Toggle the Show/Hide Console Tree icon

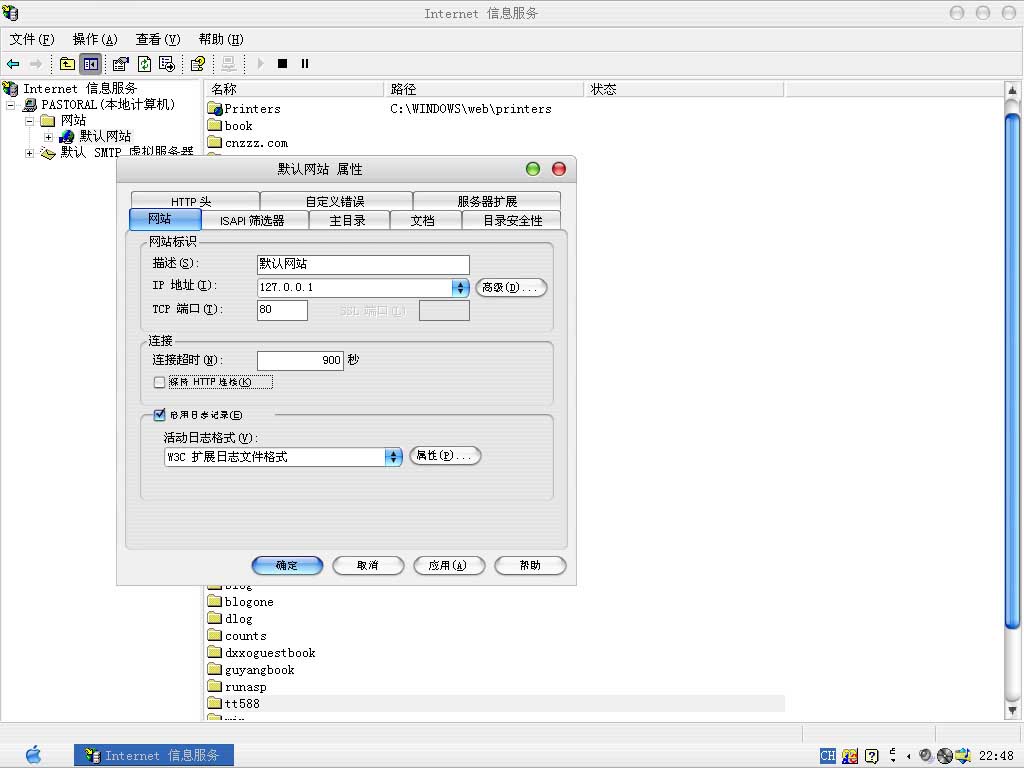[x=91, y=64]
